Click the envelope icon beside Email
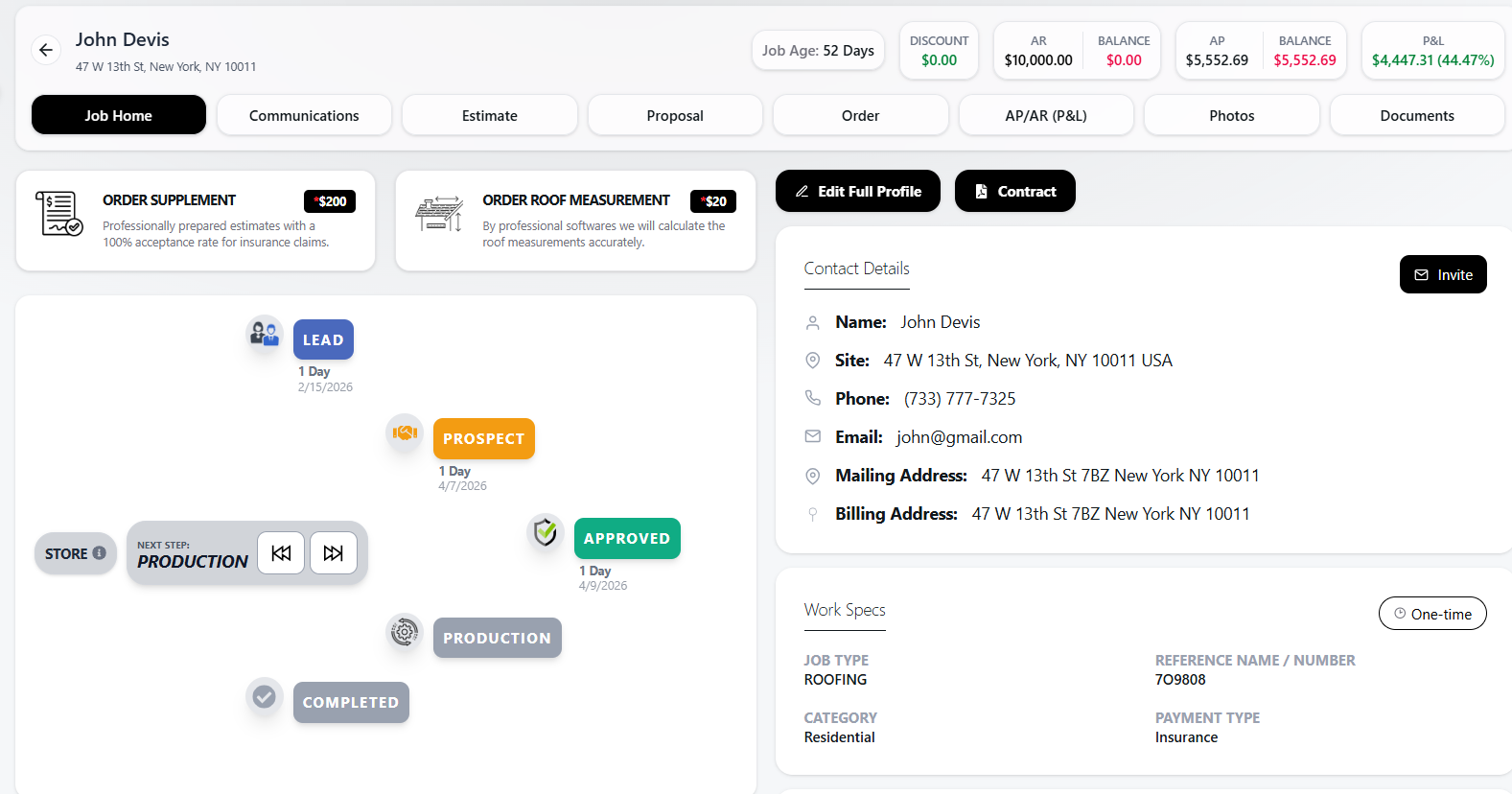 pos(813,436)
